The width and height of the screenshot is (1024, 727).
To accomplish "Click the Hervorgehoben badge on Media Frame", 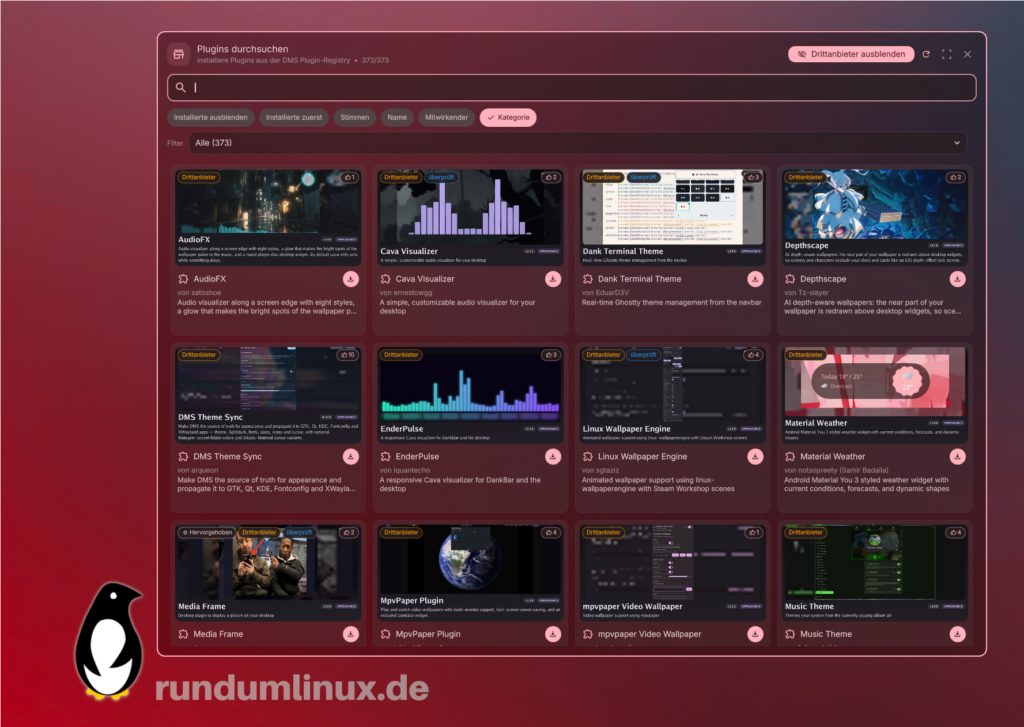I will click(208, 532).
